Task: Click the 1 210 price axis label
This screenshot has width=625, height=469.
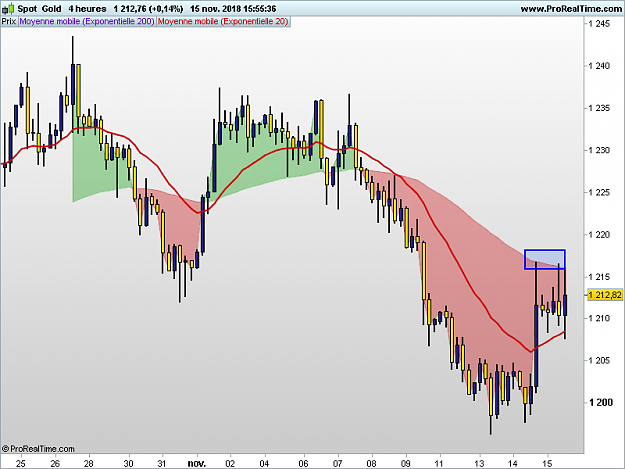Action: [x=599, y=318]
